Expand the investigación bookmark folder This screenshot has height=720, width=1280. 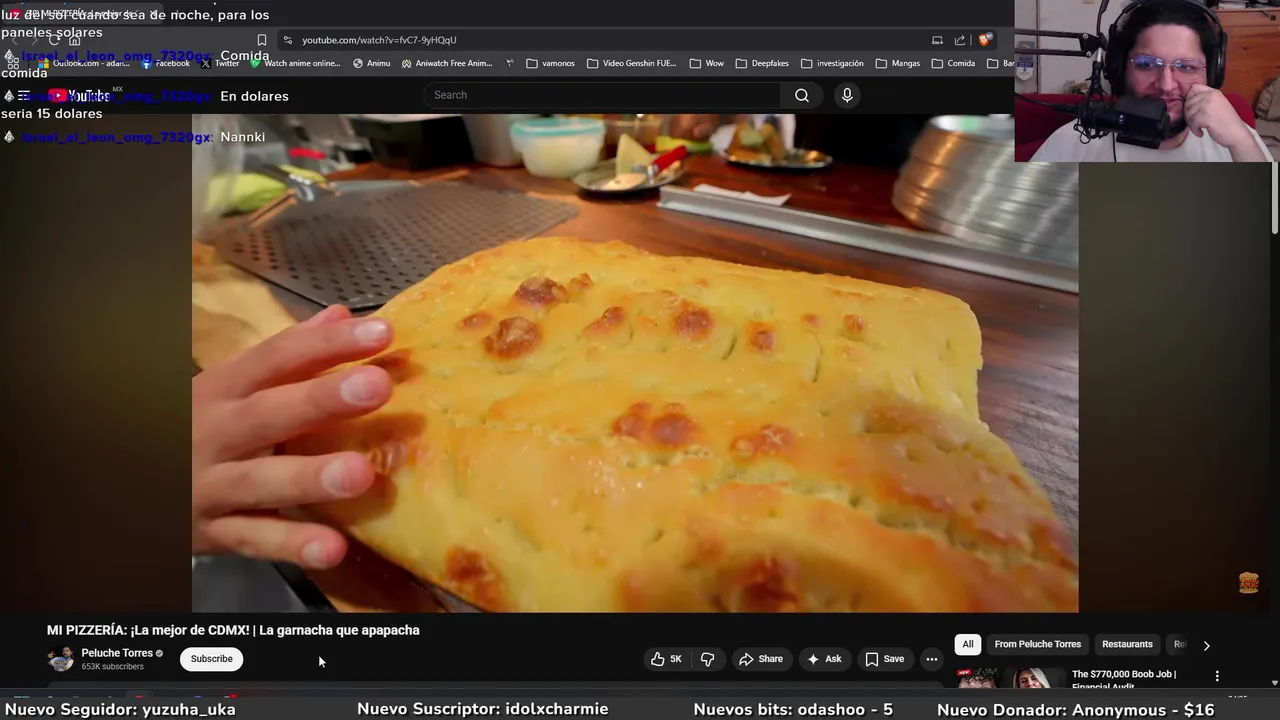[832, 63]
